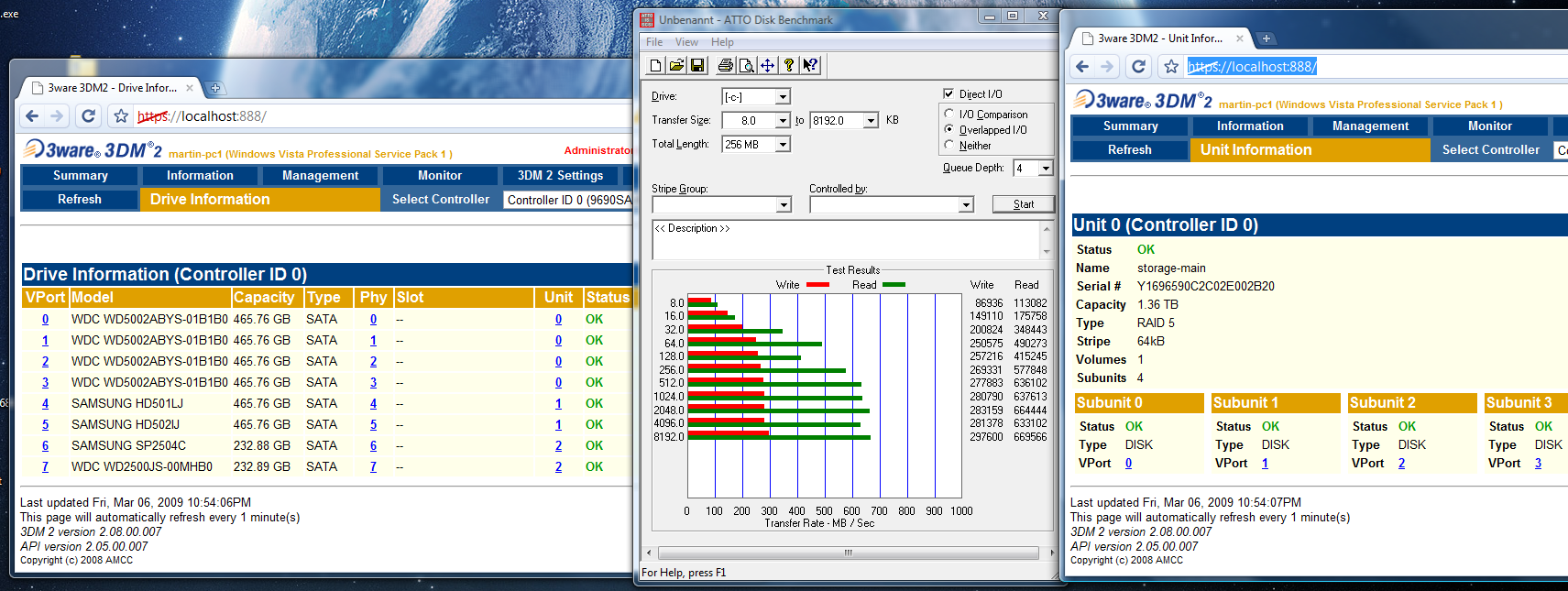1568x591 pixels.
Task: Click the blue four-arrow move icon in ATTO
Action: [768, 65]
